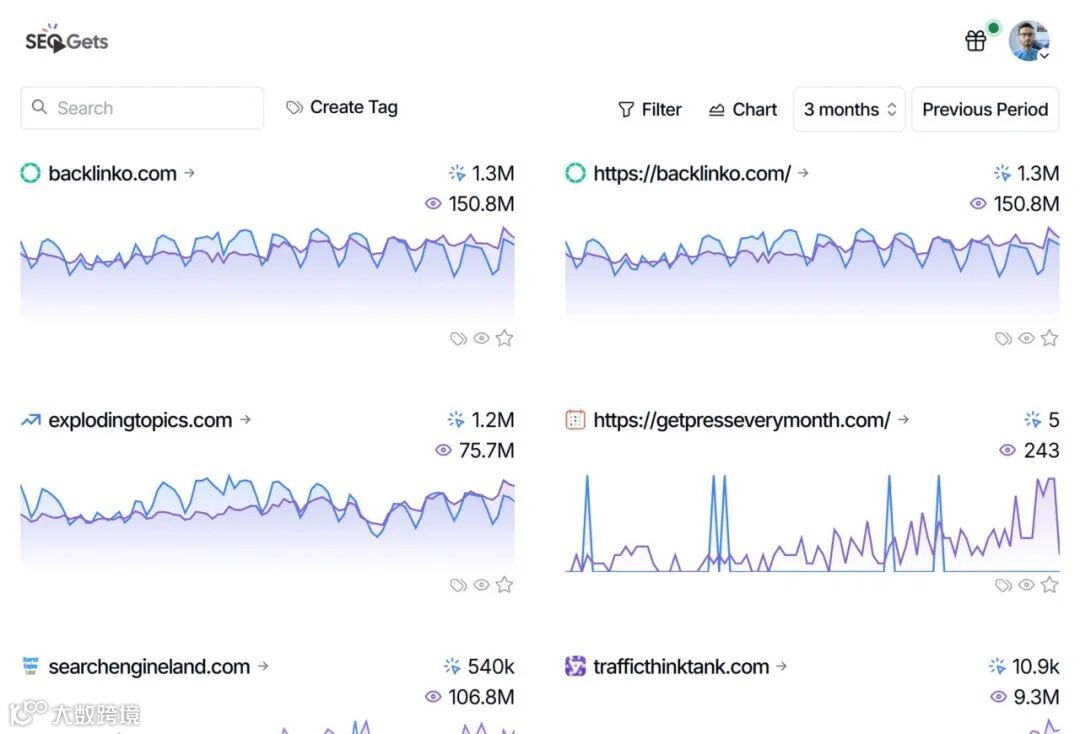This screenshot has height=734, width=1080.
Task: Select the 106.8M impressions value
Action: 481,697
